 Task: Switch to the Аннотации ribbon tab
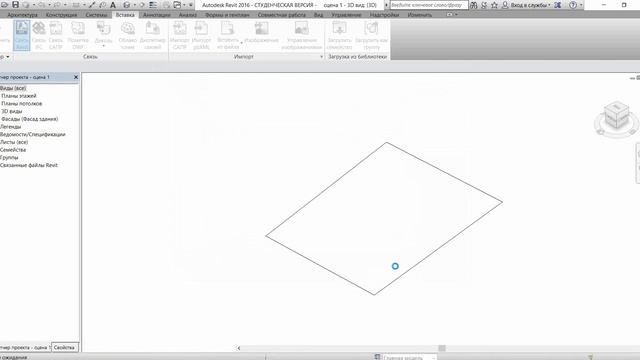pos(157,15)
